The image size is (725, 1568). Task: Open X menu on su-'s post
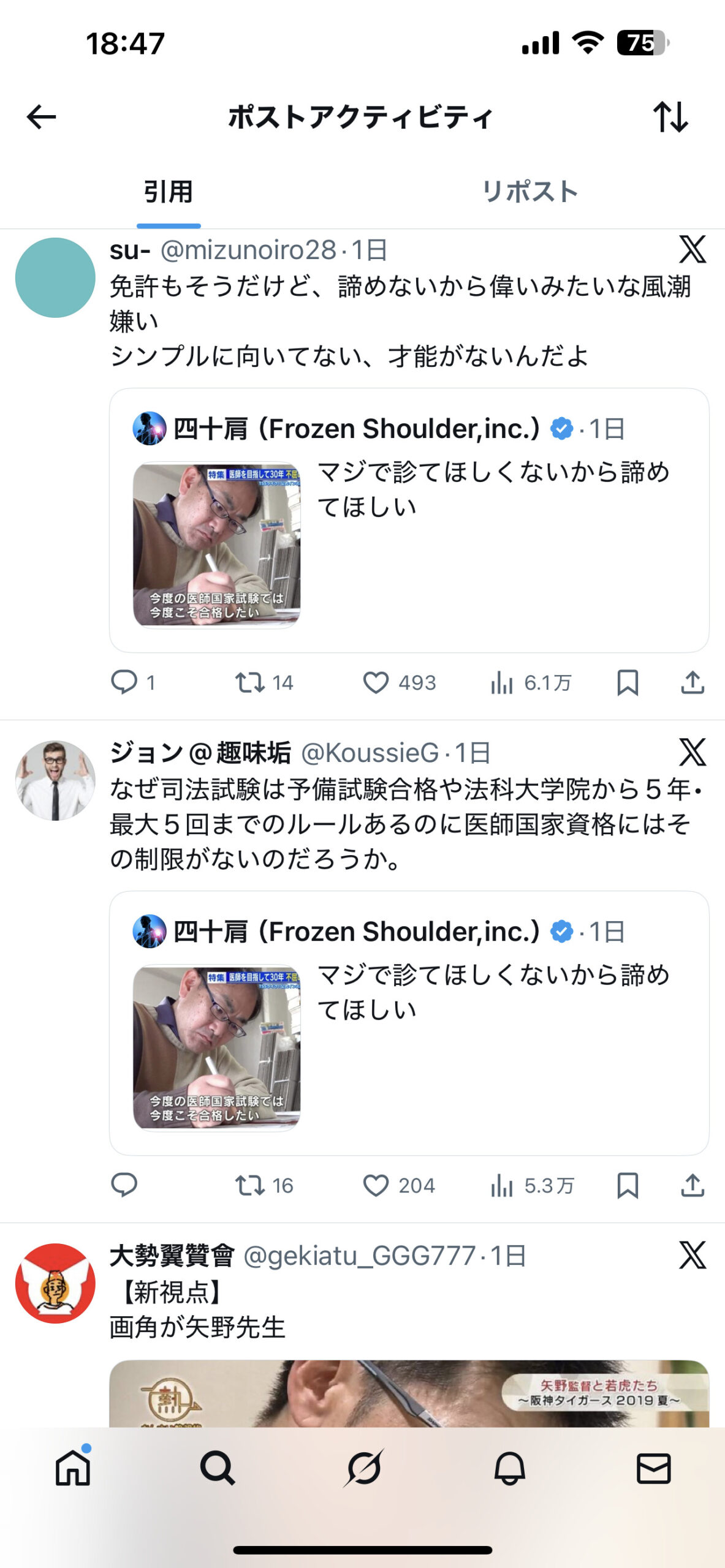(x=693, y=250)
